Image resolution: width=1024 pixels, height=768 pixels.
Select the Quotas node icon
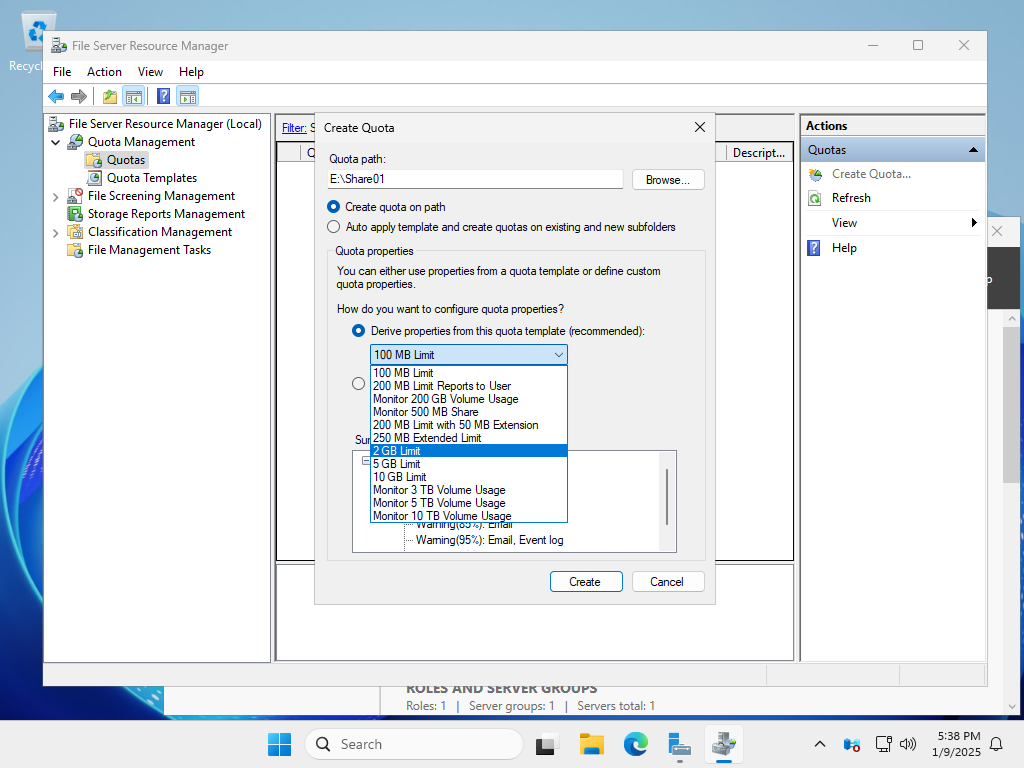click(95, 160)
